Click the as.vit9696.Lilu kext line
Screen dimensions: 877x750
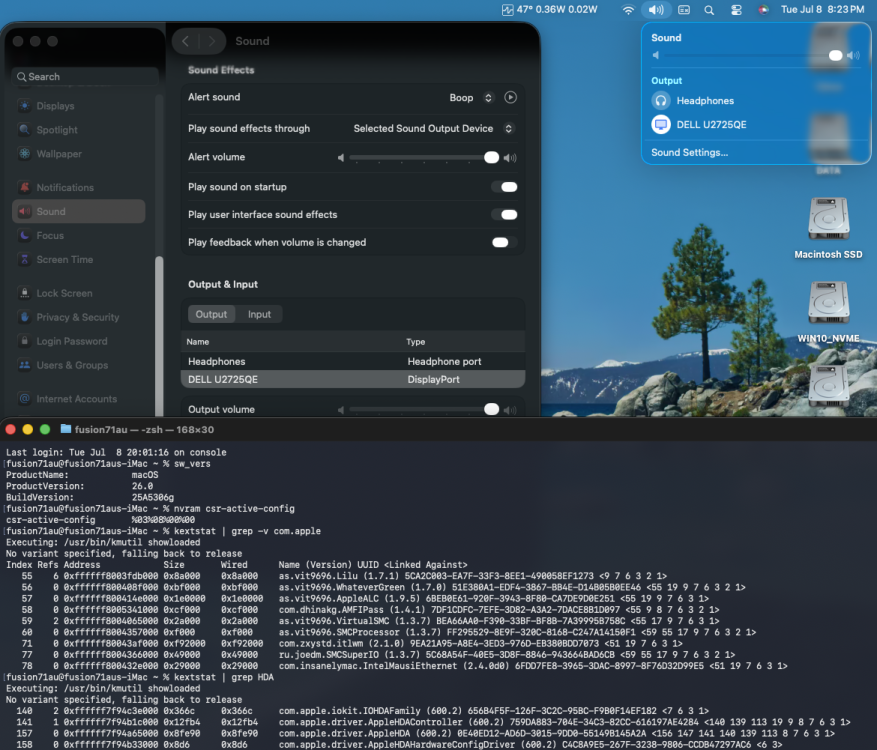337,576
